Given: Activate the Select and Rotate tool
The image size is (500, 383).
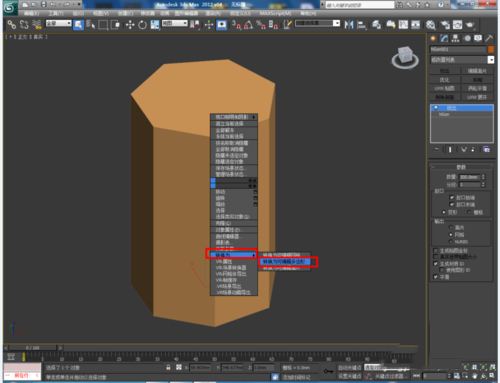Looking at the screenshot, I should tap(142, 25).
